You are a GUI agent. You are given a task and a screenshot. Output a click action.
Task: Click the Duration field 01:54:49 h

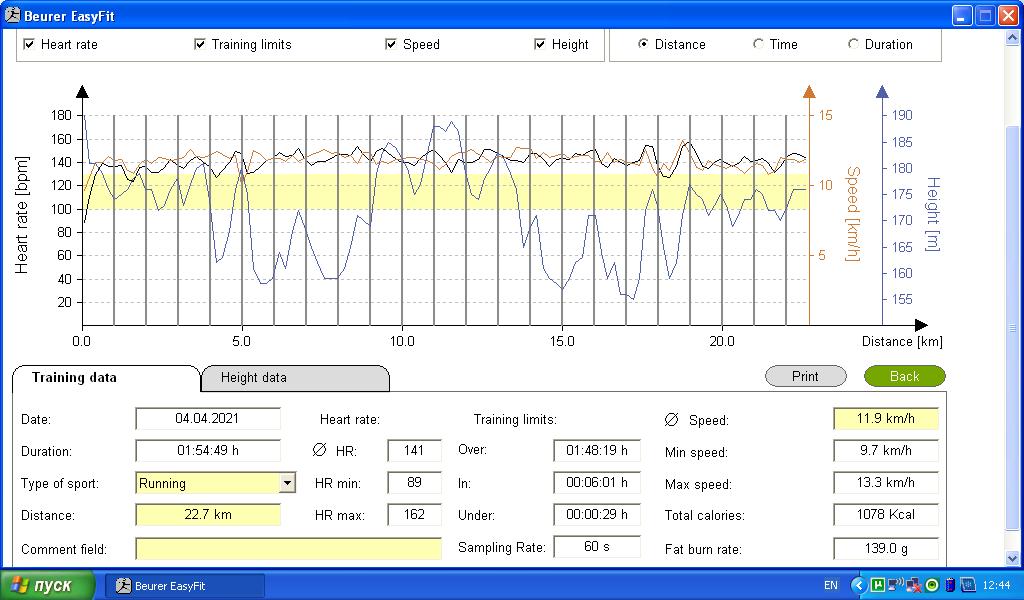coord(208,450)
